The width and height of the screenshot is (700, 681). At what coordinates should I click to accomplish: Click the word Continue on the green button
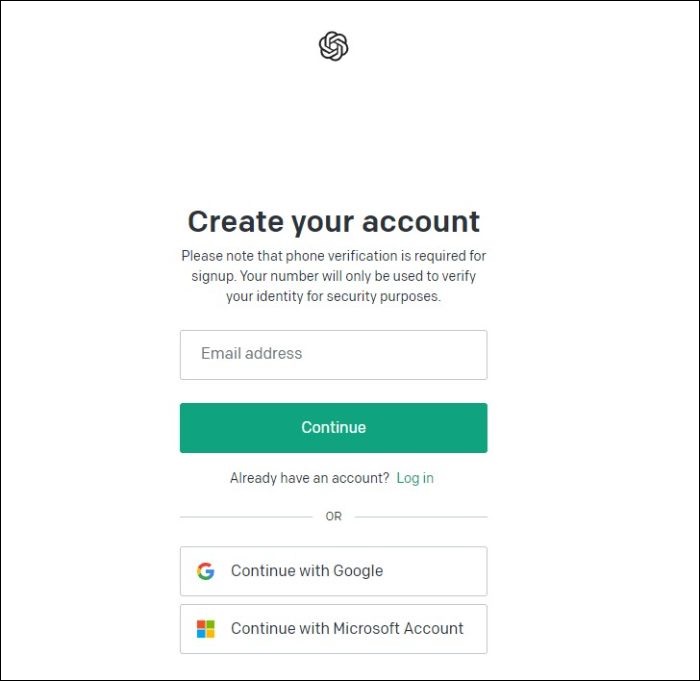pyautogui.click(x=333, y=427)
